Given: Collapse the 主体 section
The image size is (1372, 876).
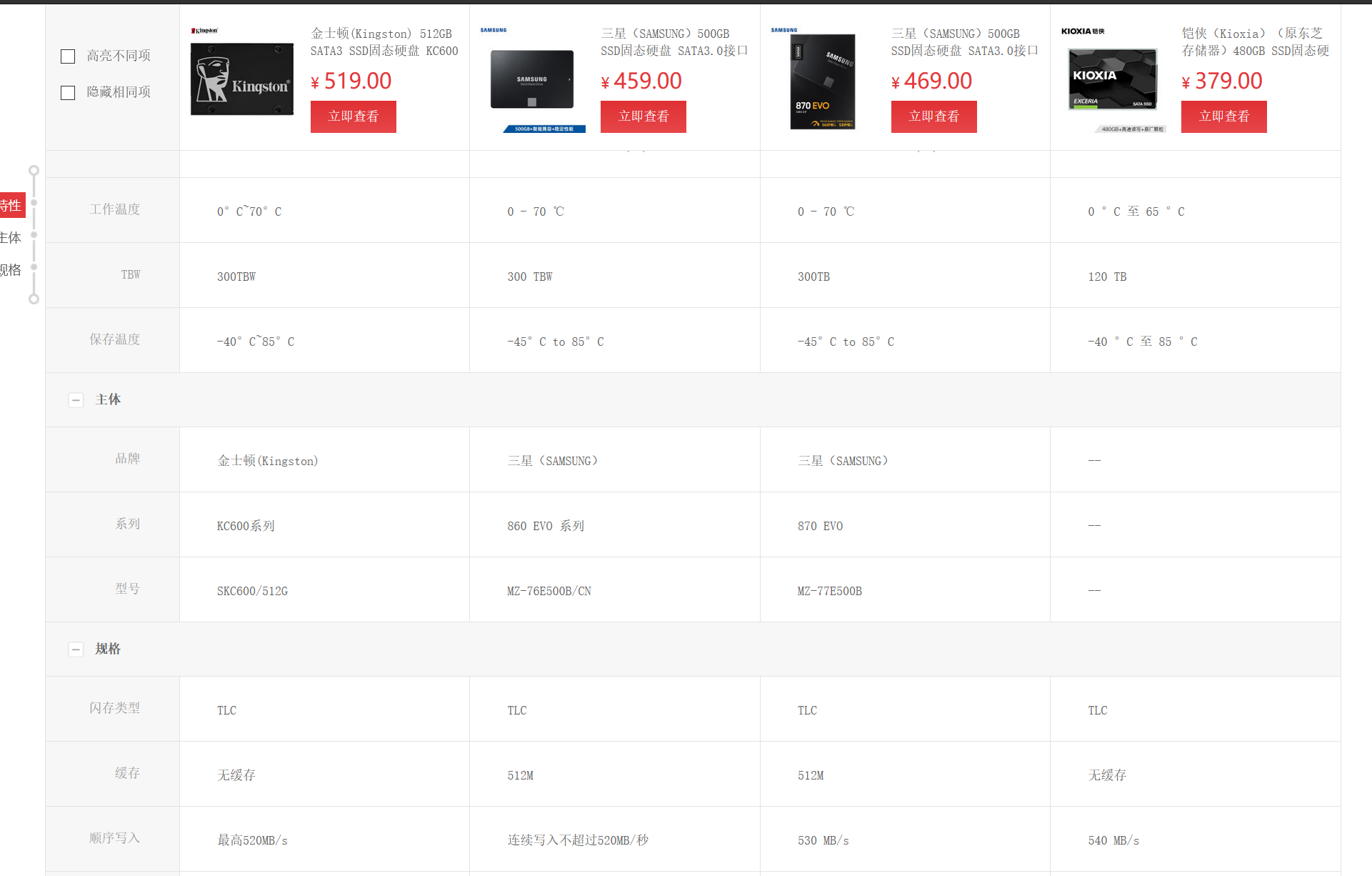Looking at the screenshot, I should [x=76, y=400].
